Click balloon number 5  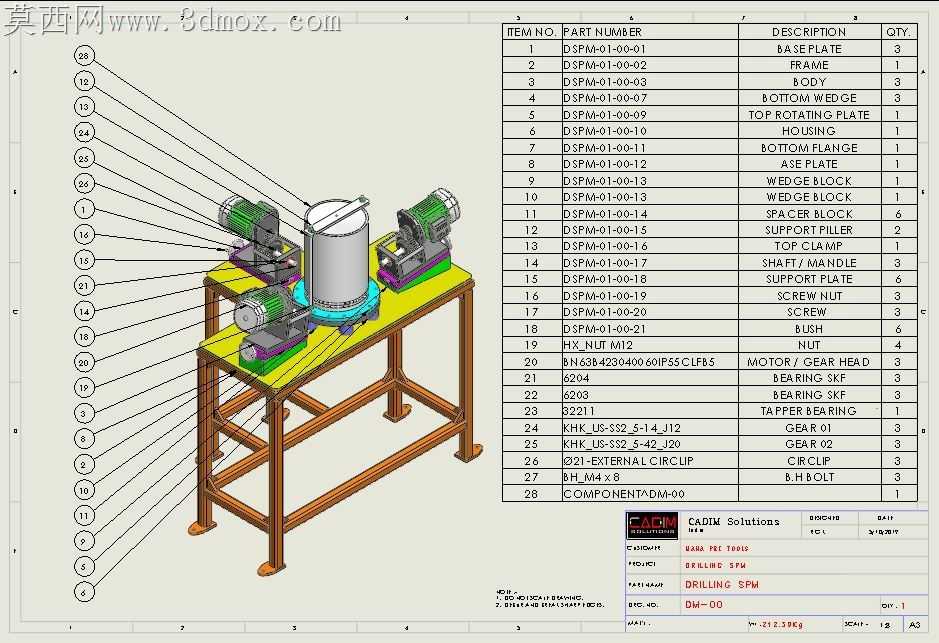[x=84, y=566]
